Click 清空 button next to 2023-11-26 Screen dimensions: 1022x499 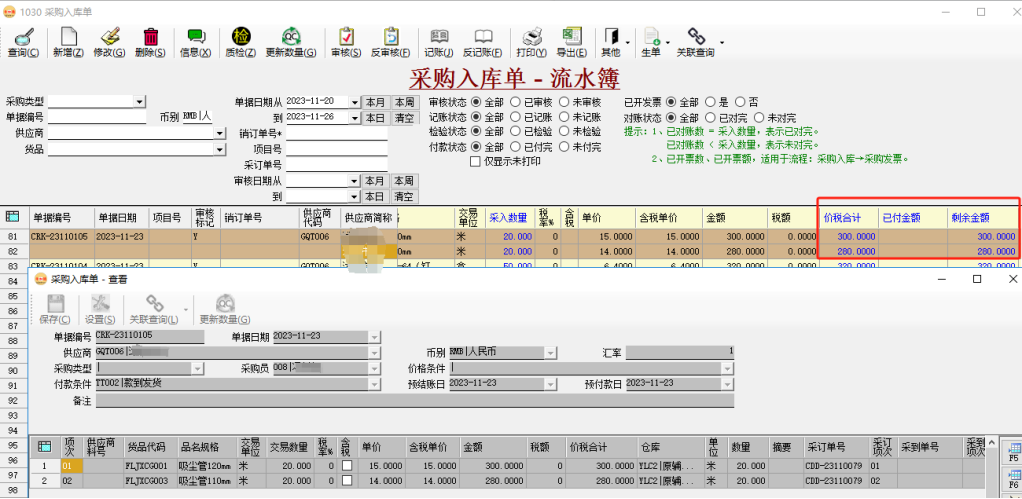click(x=404, y=118)
